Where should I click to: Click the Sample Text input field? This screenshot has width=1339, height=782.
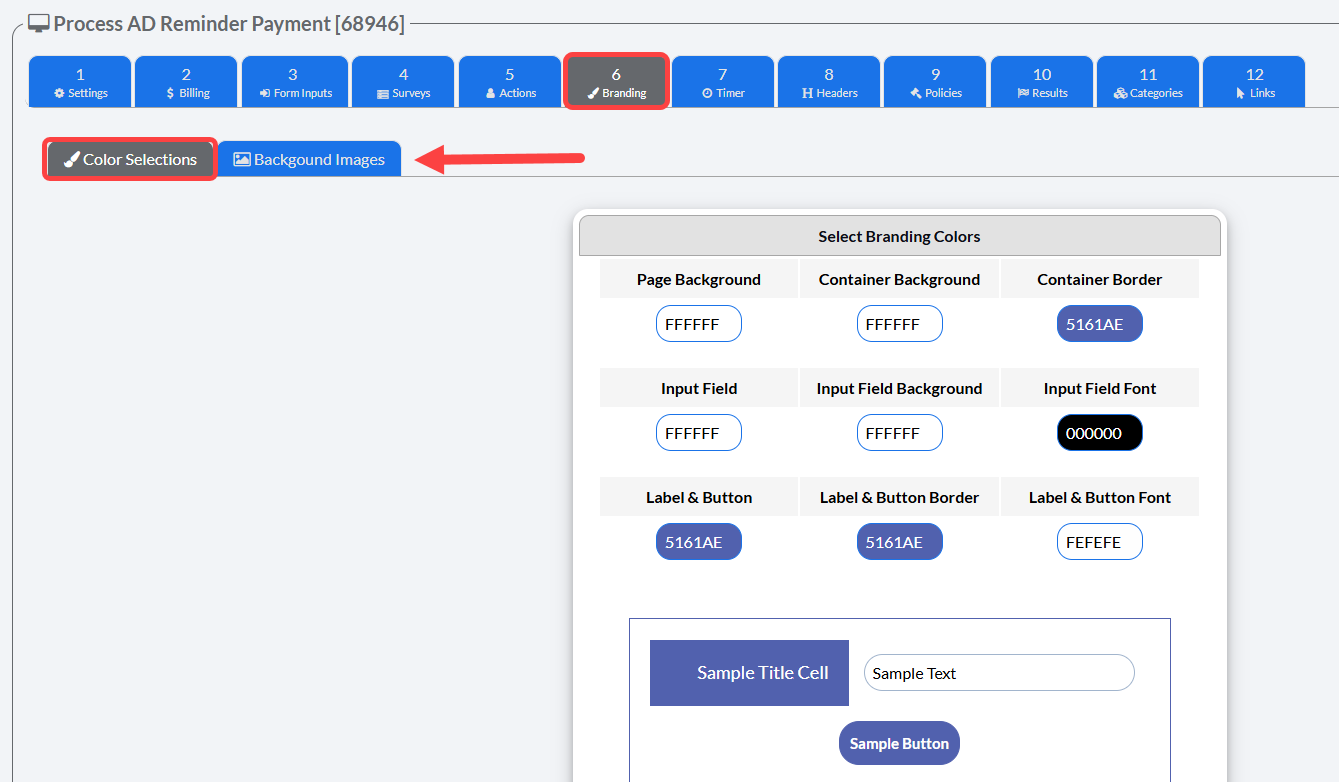click(x=999, y=673)
